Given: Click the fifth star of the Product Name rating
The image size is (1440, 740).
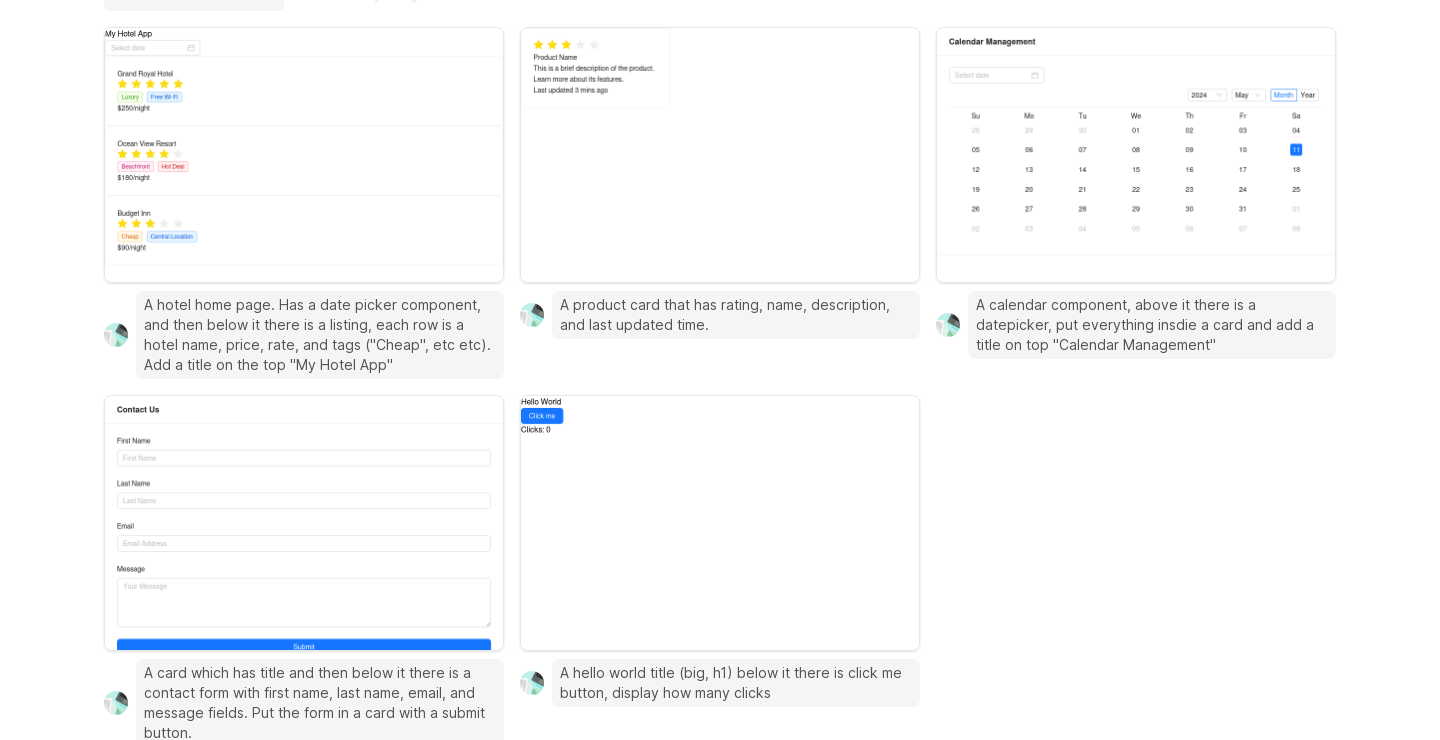Looking at the screenshot, I should 594,45.
